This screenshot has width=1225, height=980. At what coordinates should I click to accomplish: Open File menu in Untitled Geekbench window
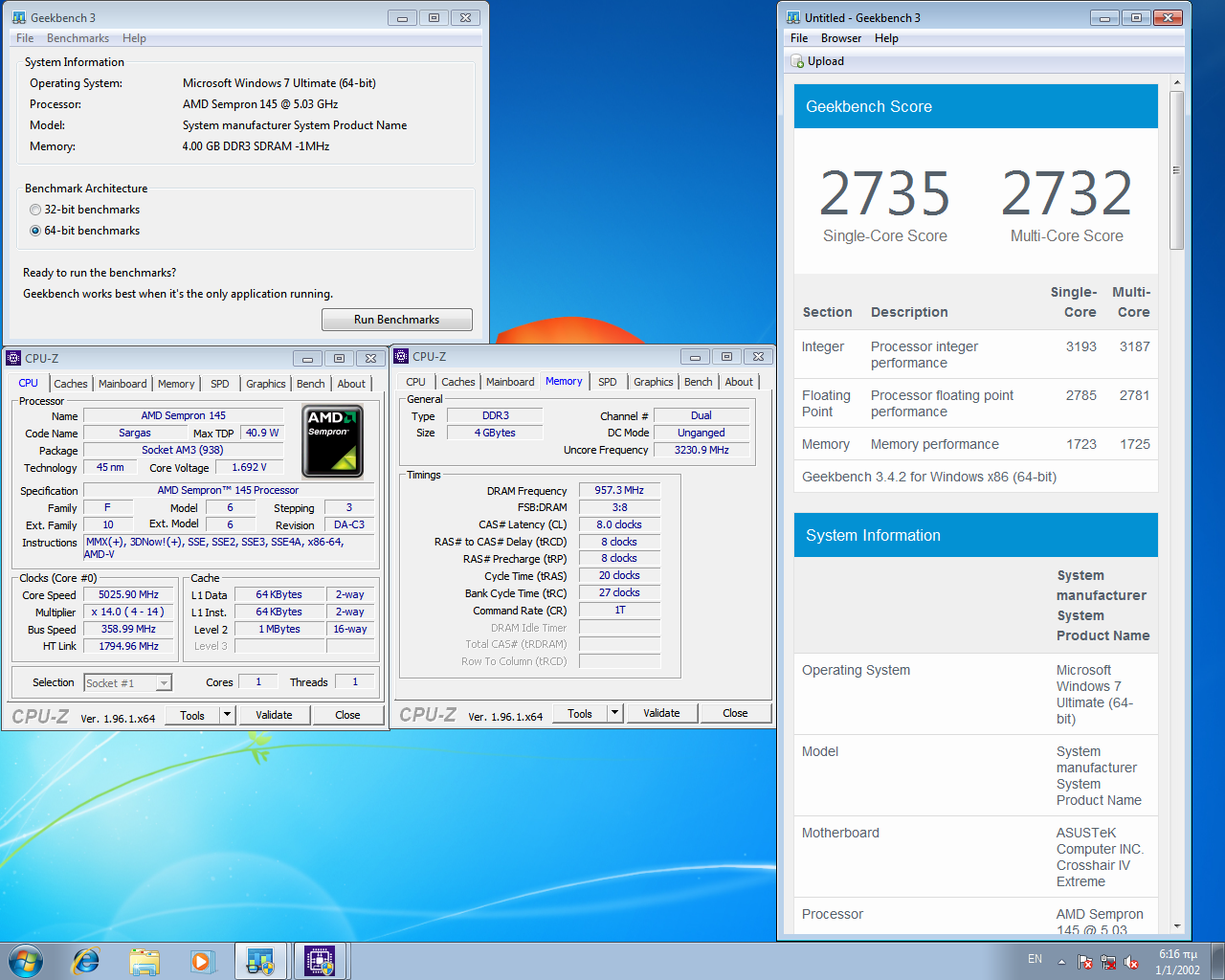(799, 38)
